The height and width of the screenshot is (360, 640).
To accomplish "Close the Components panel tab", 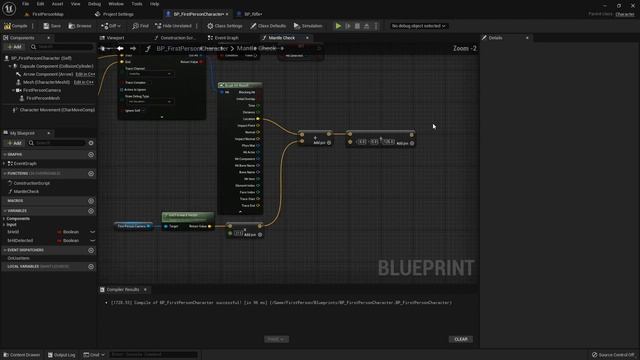I will 49,38.
